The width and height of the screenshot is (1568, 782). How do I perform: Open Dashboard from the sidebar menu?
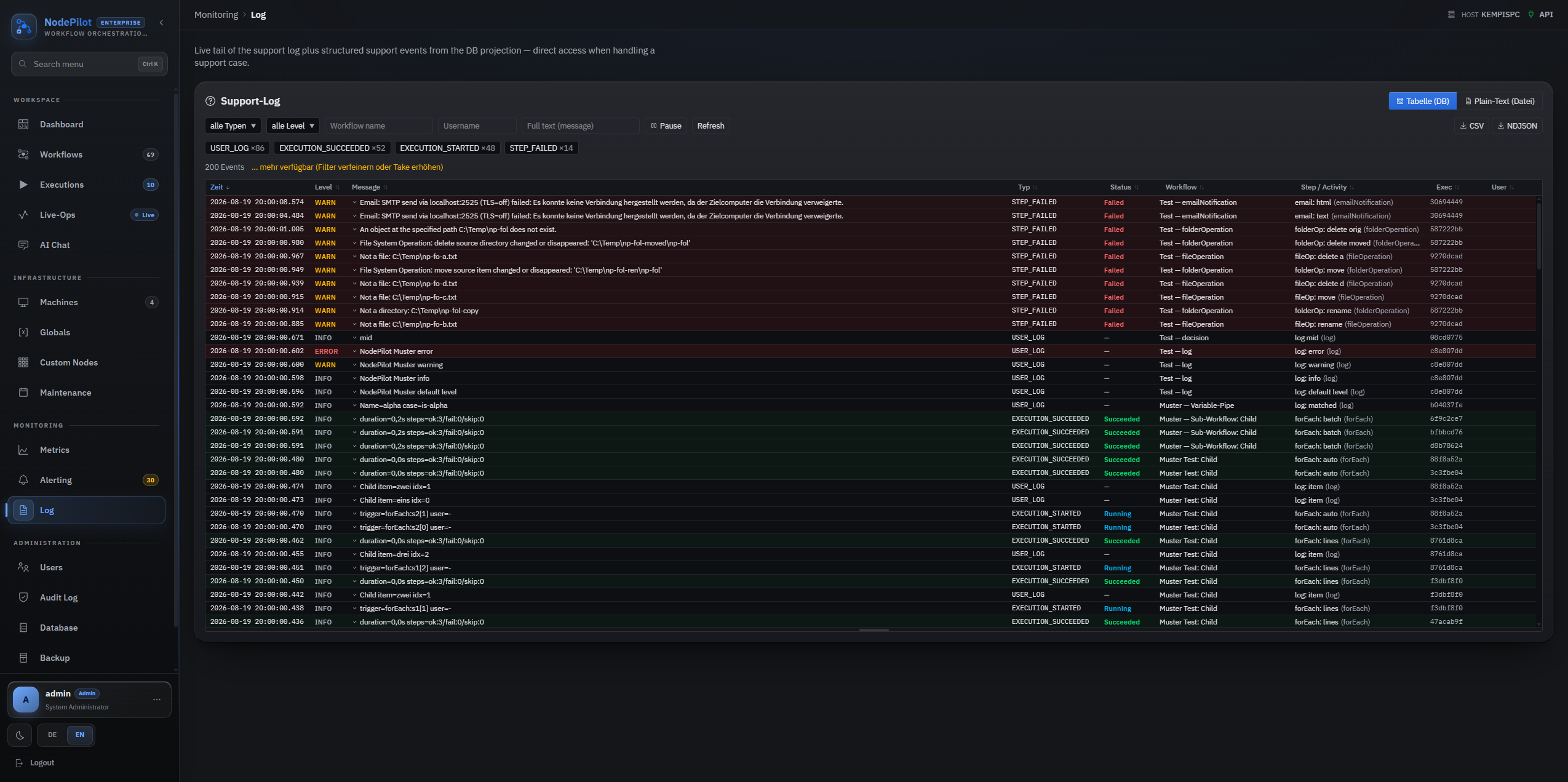[87, 124]
